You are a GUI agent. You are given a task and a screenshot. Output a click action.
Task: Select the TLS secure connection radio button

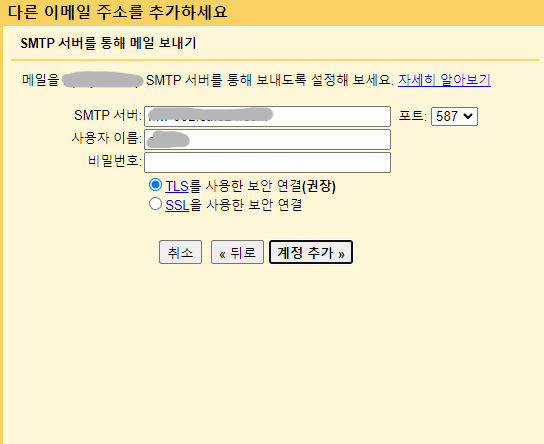pos(155,185)
